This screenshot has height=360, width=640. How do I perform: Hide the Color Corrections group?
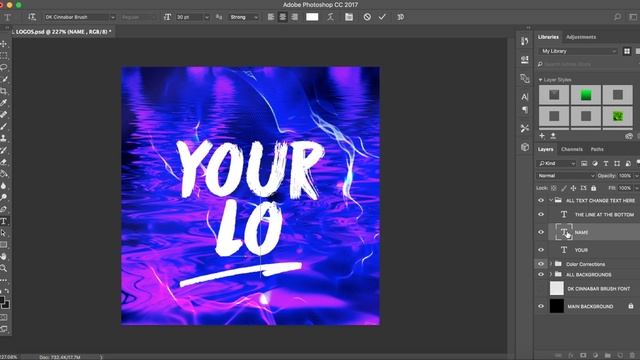click(541, 264)
